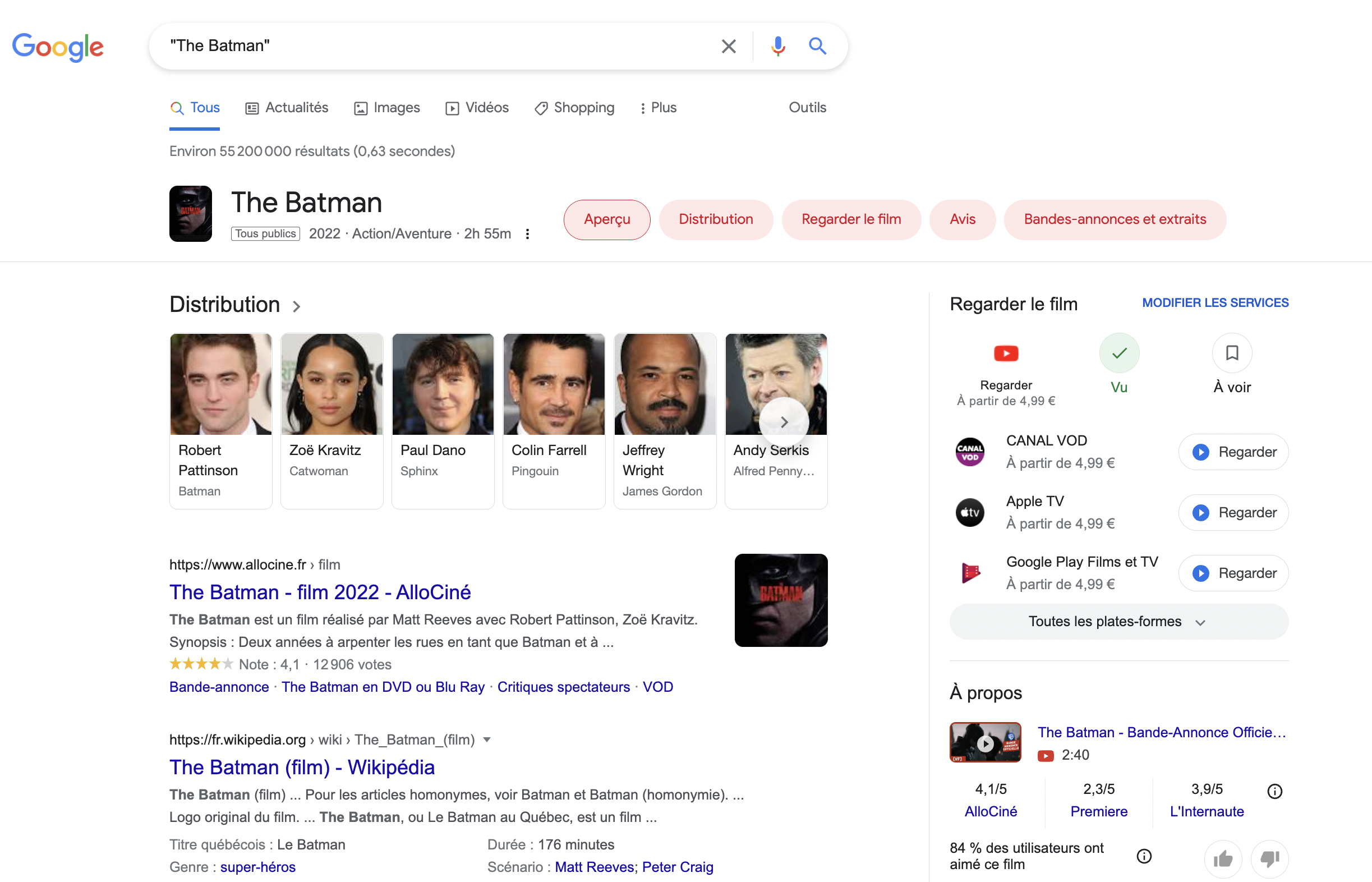Viewport: 1372px width, 882px height.
Task: Click Regarder button for Apple TV
Action: click(x=1233, y=513)
